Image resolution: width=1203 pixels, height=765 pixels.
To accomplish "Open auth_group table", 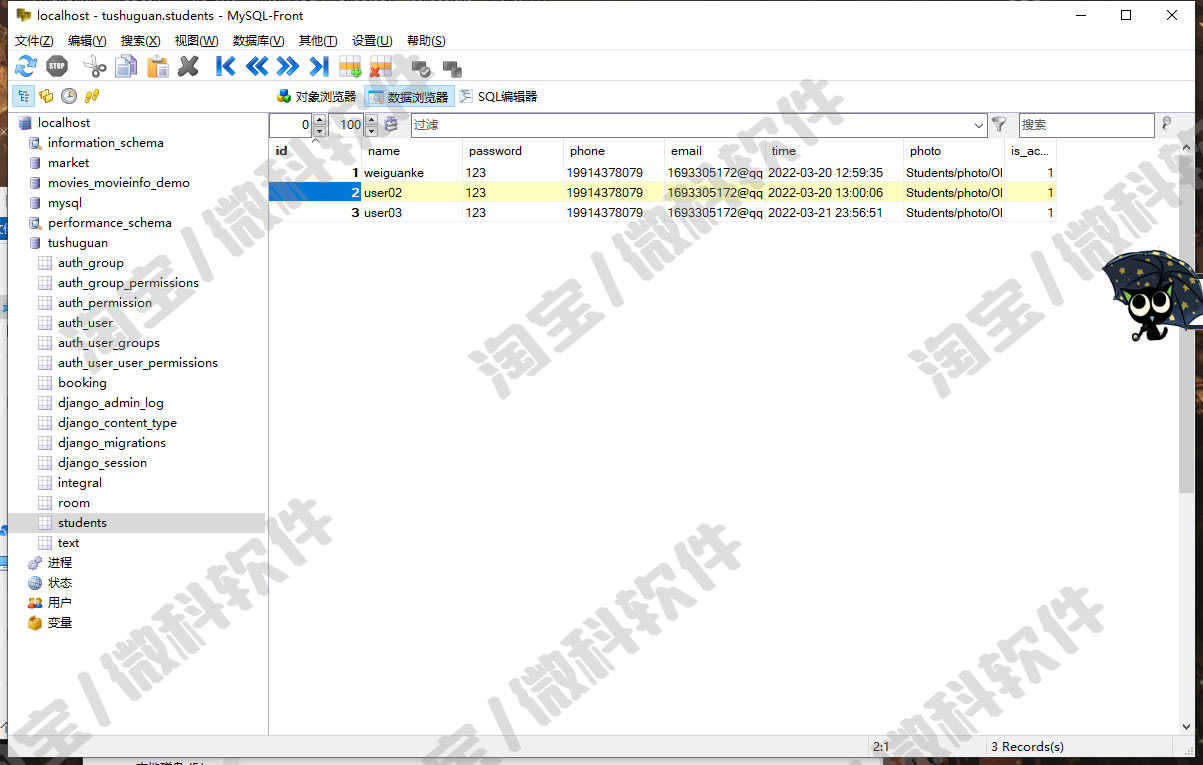I will coord(91,263).
